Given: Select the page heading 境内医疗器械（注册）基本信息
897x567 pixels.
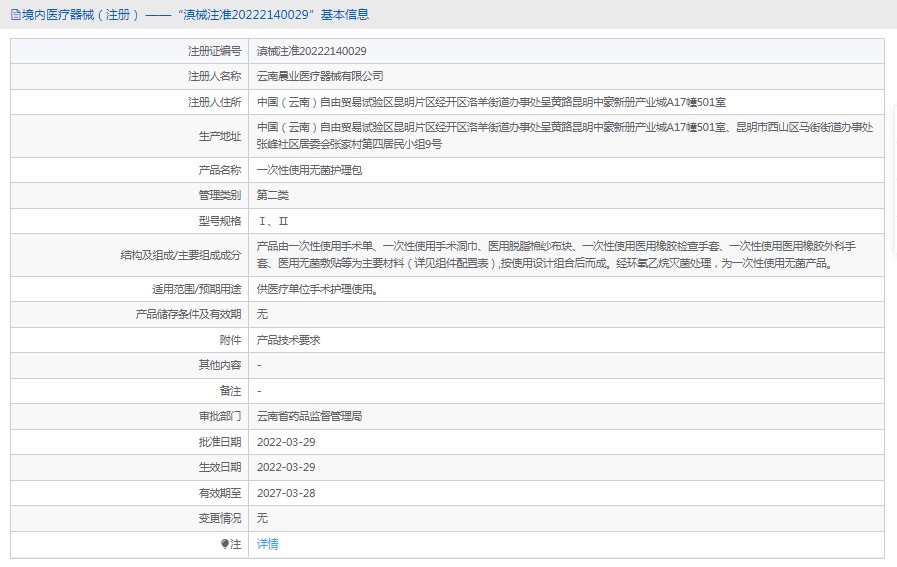Looking at the screenshot, I should coord(195,15).
